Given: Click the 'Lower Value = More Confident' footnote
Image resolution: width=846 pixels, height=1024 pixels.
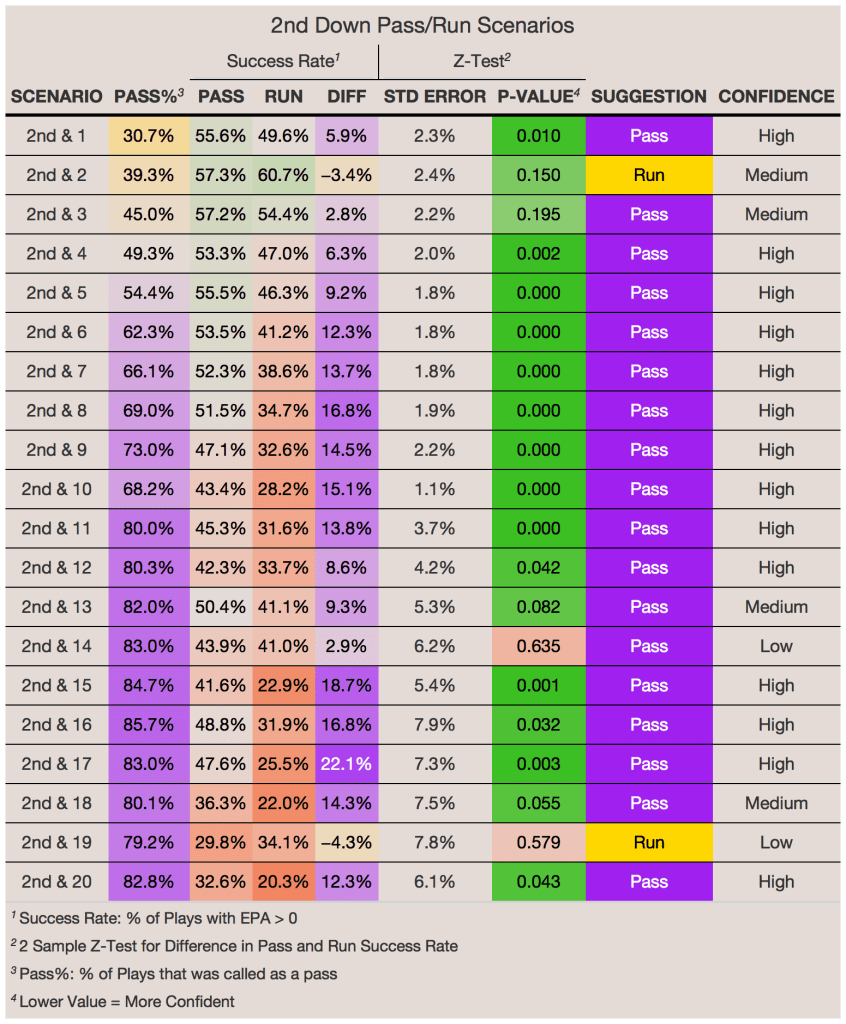Looking at the screenshot, I should click(126, 1001).
